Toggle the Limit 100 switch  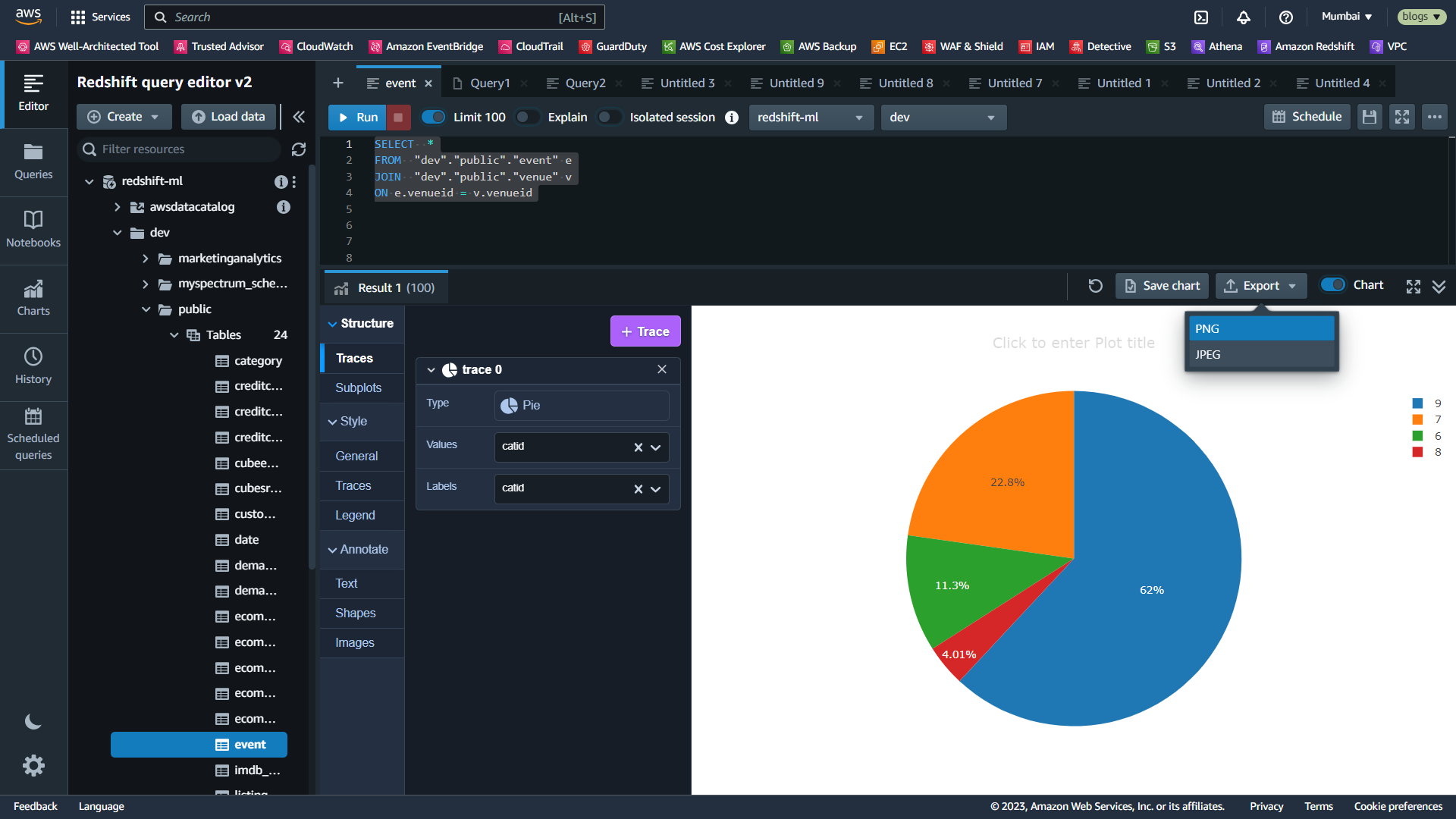tap(434, 117)
